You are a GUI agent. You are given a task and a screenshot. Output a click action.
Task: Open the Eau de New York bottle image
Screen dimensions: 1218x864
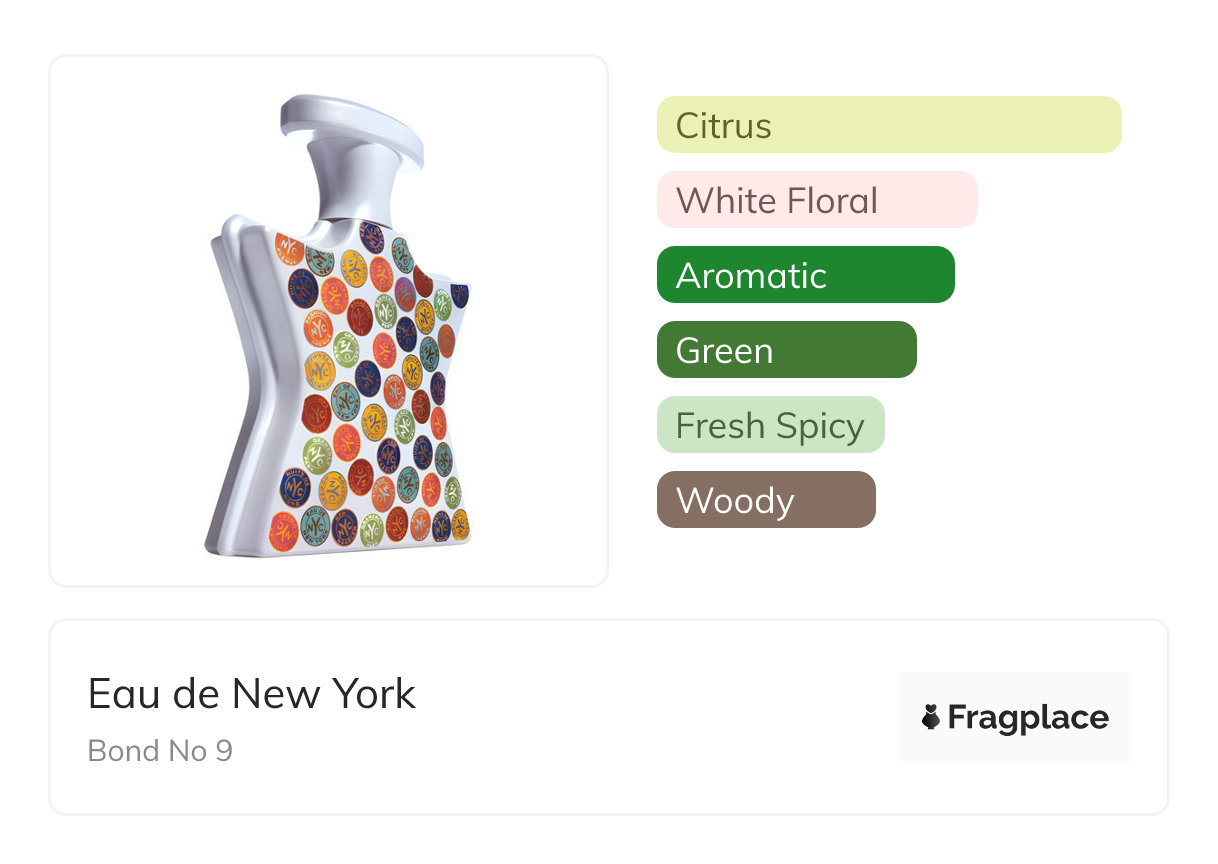329,320
